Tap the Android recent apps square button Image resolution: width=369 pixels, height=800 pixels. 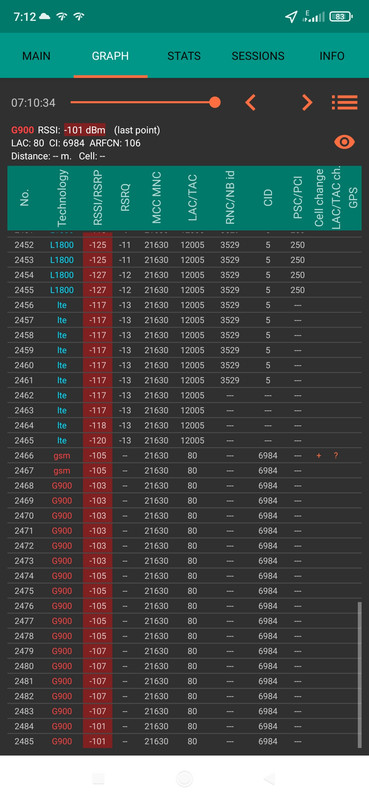point(99,779)
